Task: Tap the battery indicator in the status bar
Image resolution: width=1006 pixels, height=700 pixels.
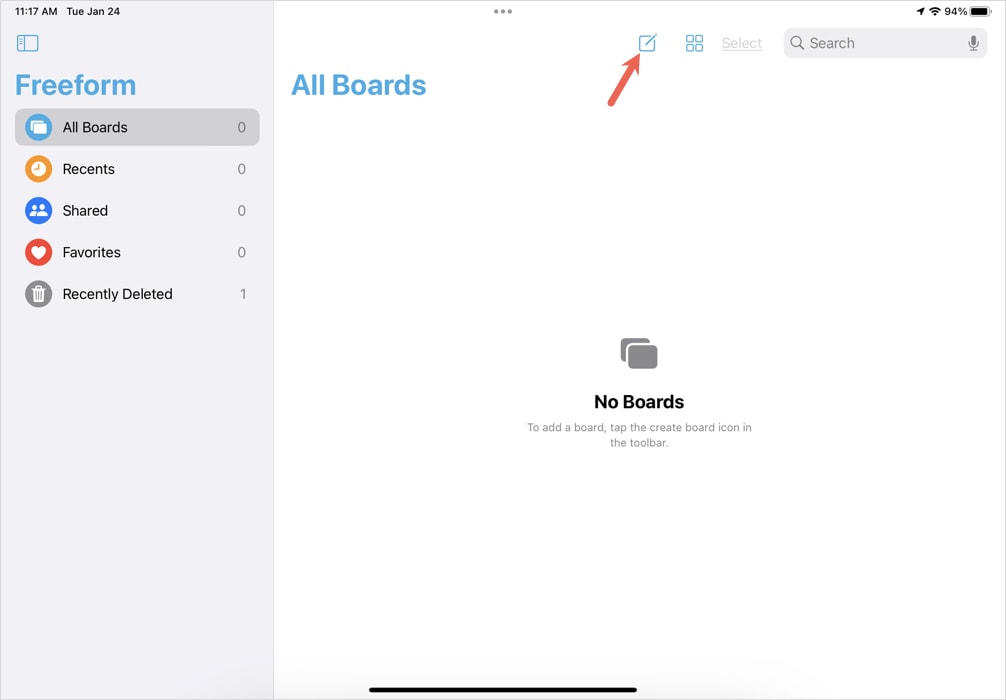Action: pos(981,11)
